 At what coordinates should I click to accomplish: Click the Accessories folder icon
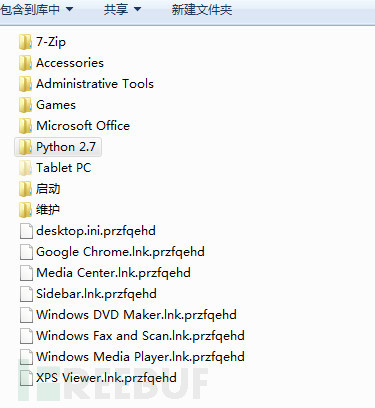coord(26,63)
